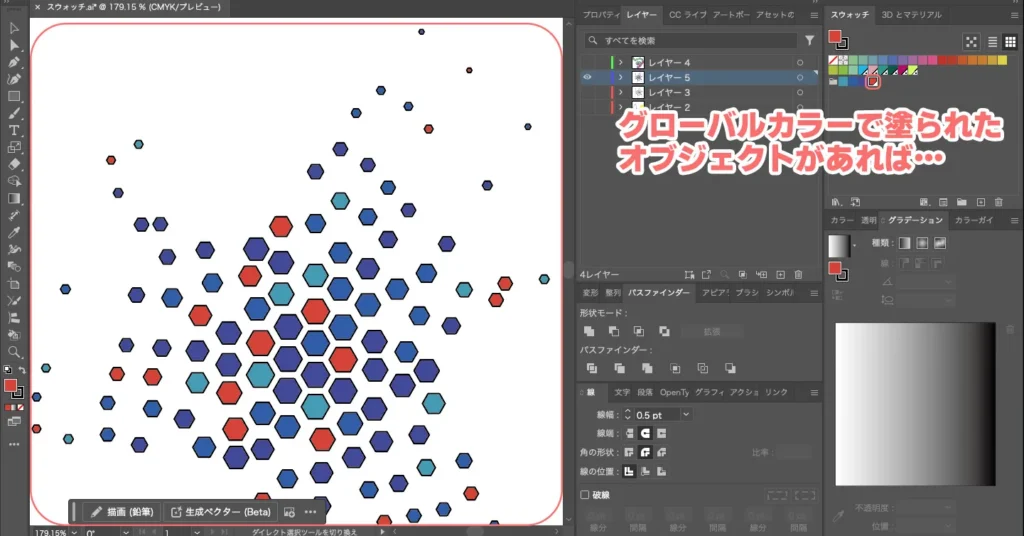Click the Unite shape mode icon
This screenshot has width=1024, height=536.
589,331
